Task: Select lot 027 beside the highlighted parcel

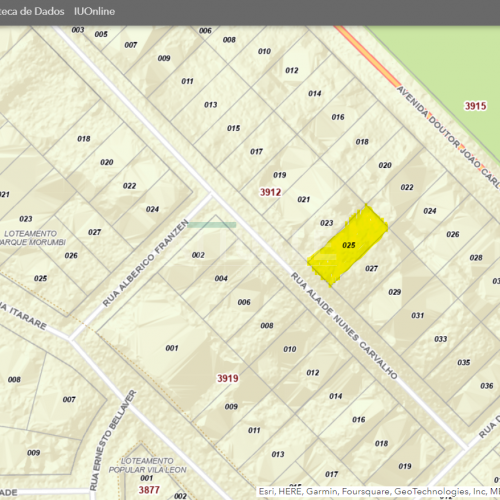Action: pyautogui.click(x=371, y=268)
